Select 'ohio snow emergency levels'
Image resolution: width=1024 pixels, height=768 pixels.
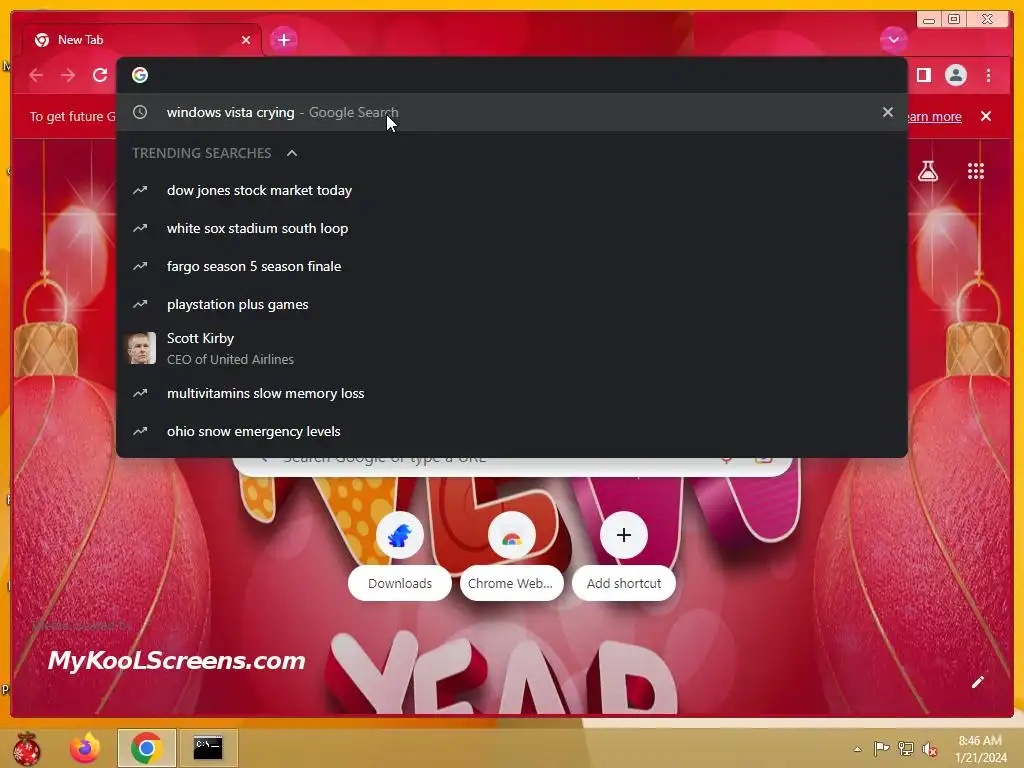[x=511, y=431]
